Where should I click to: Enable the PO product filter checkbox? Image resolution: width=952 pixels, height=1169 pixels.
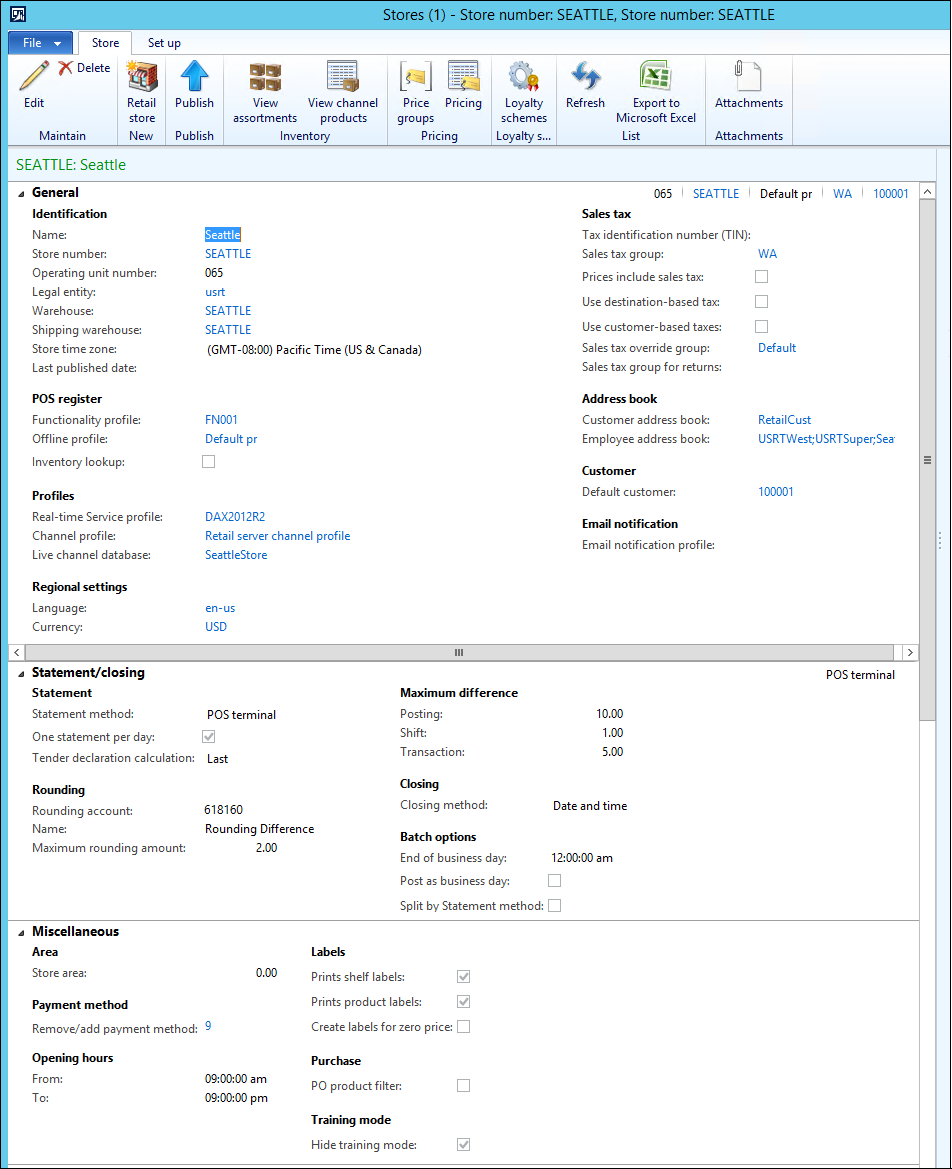(463, 1086)
